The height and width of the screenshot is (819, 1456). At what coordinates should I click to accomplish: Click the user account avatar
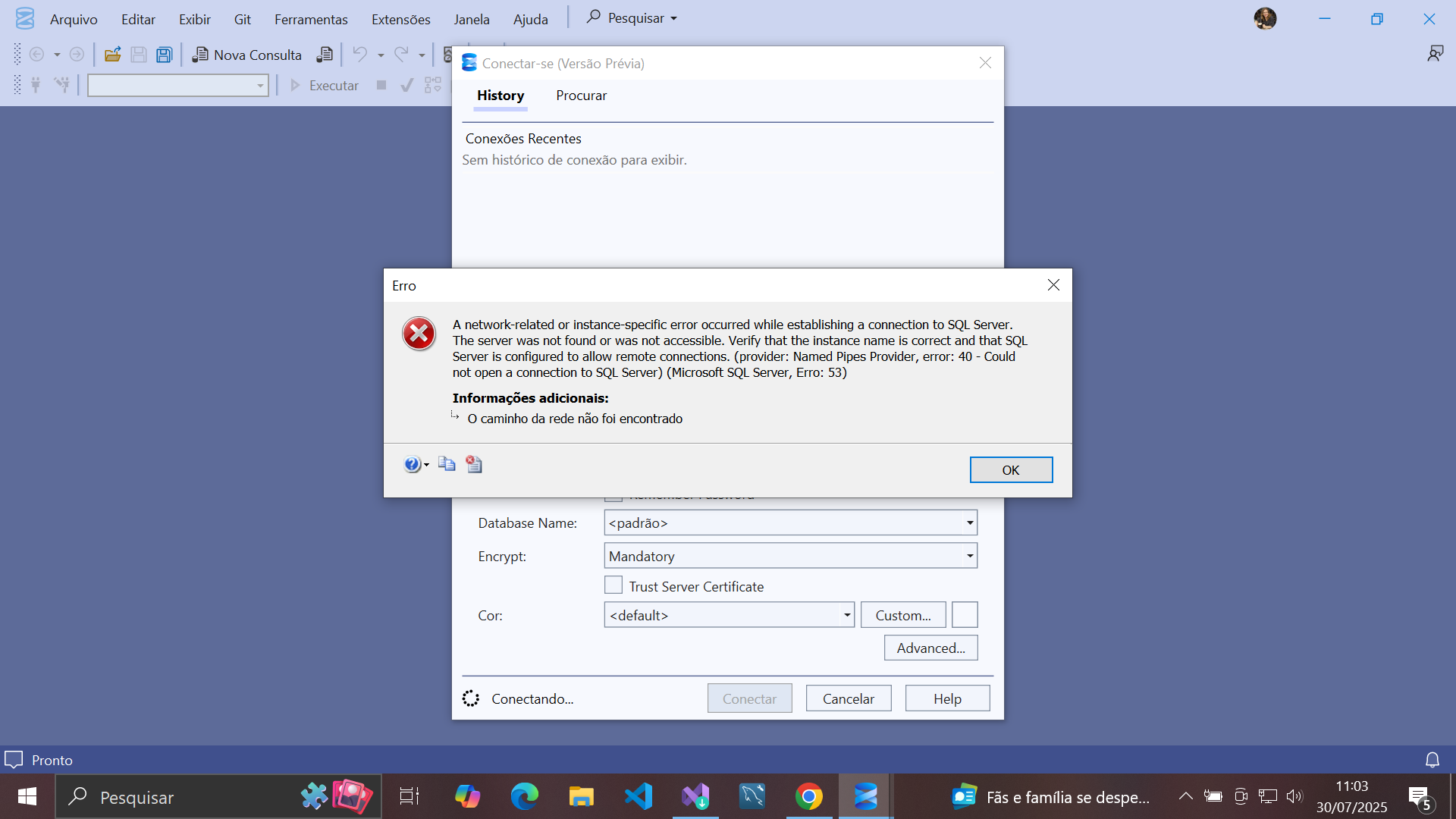pos(1265,18)
